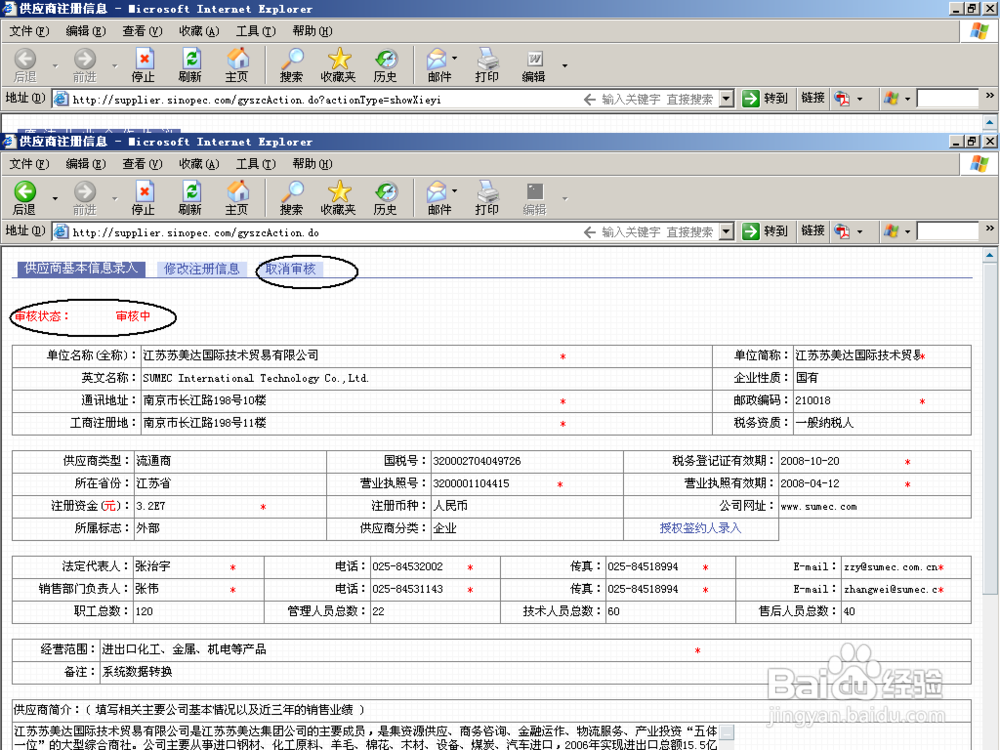This screenshot has height=750, width=1000.
Task: Click Home icon in front window toolbar
Action: 237,191
